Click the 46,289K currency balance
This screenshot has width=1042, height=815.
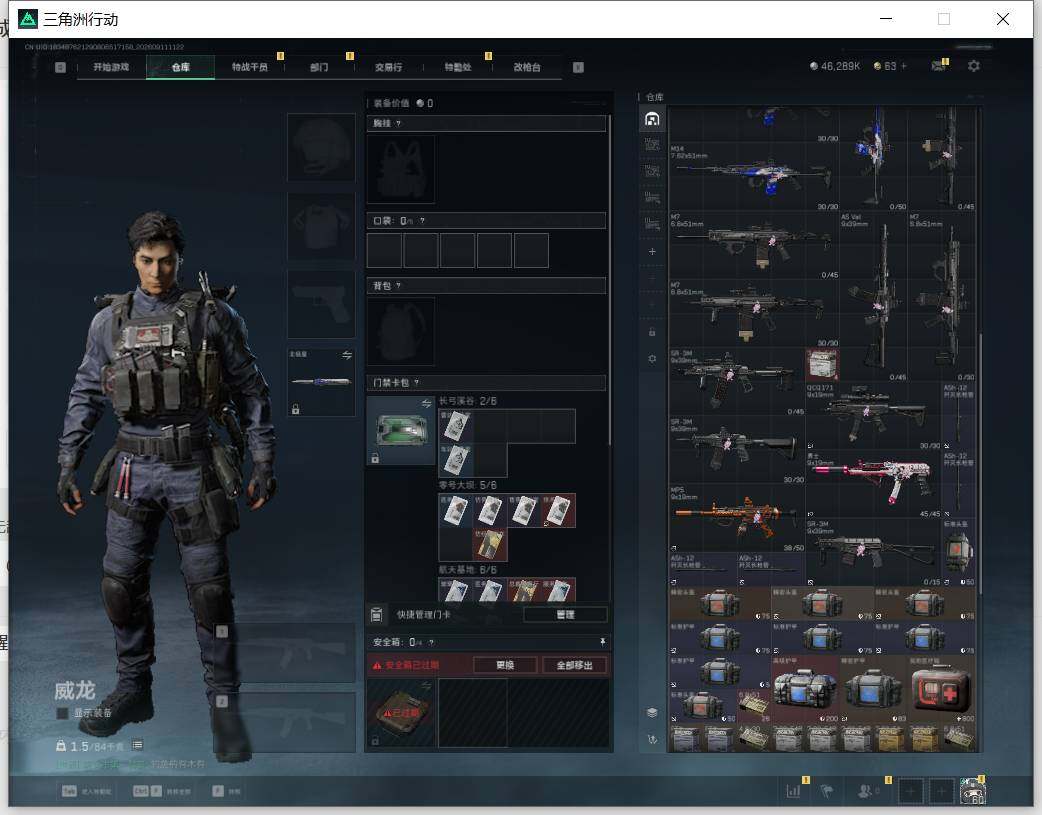[x=835, y=66]
